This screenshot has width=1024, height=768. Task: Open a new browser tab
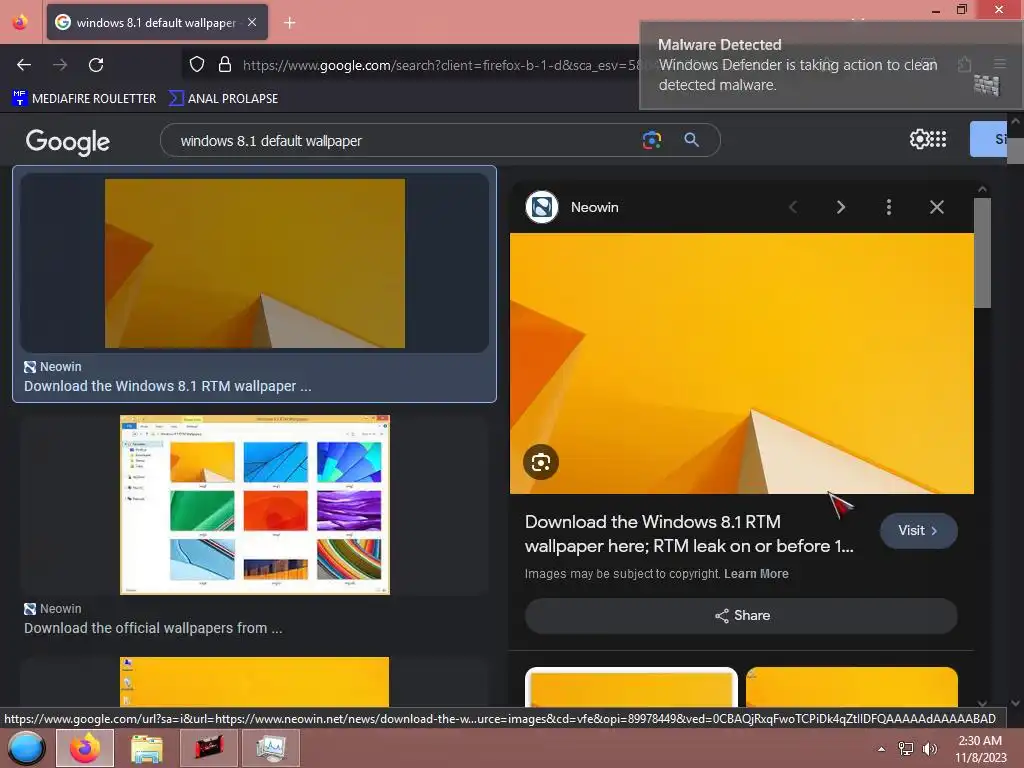pyautogui.click(x=290, y=23)
